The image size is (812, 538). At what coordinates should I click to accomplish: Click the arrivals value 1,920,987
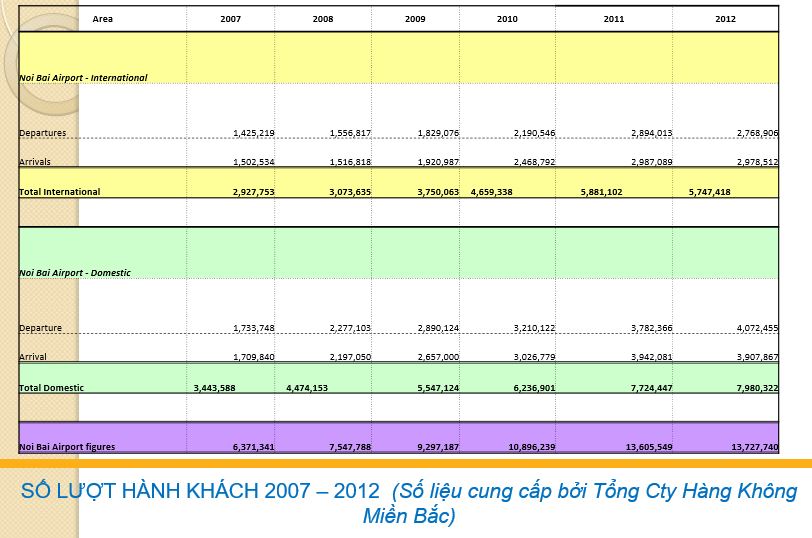pyautogui.click(x=439, y=162)
